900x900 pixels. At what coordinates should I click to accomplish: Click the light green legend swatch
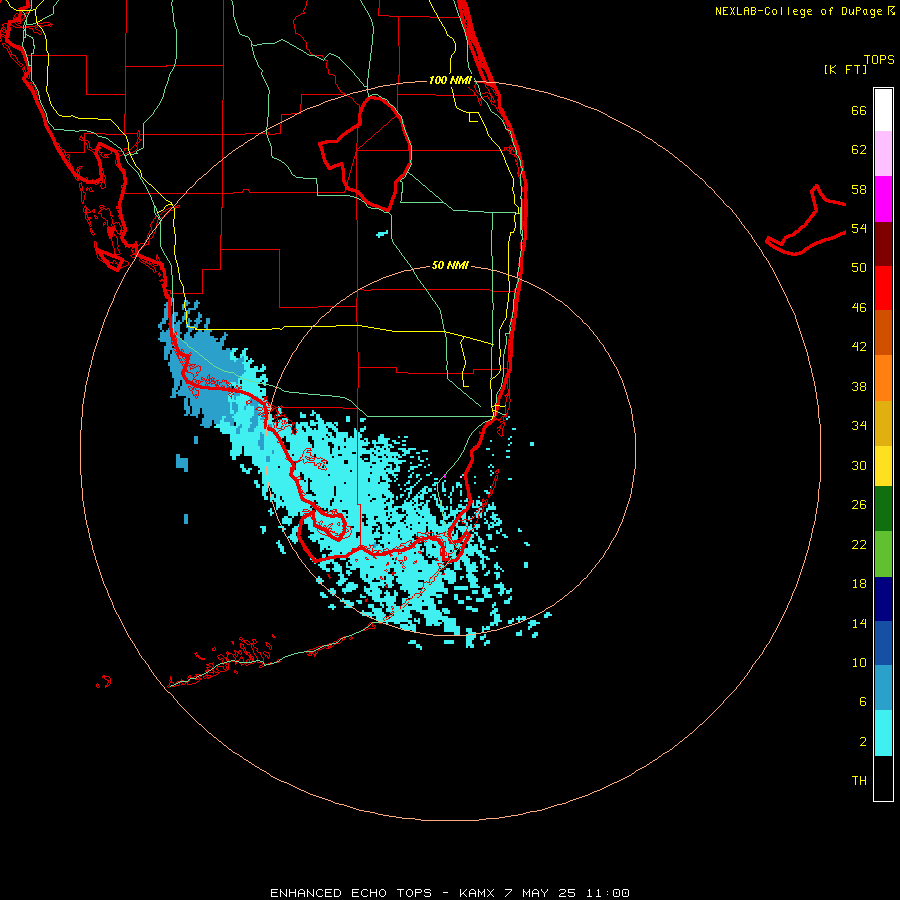pyautogui.click(x=883, y=554)
